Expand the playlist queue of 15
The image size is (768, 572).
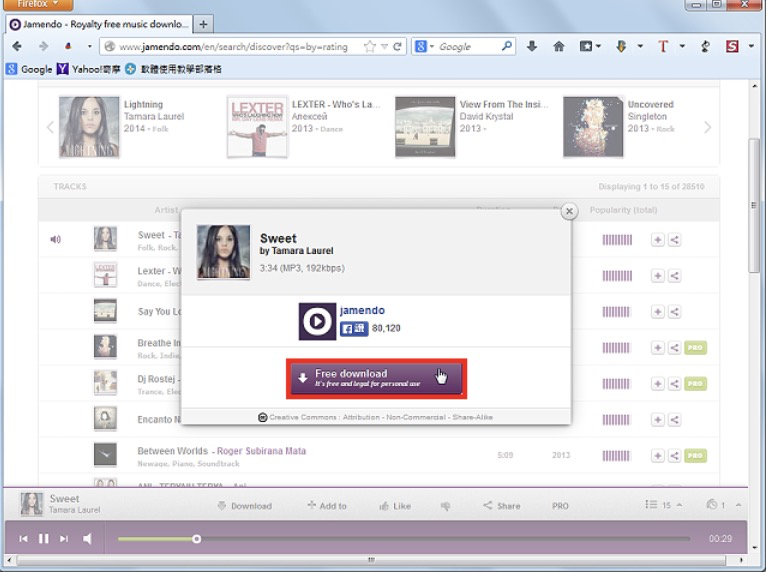664,505
